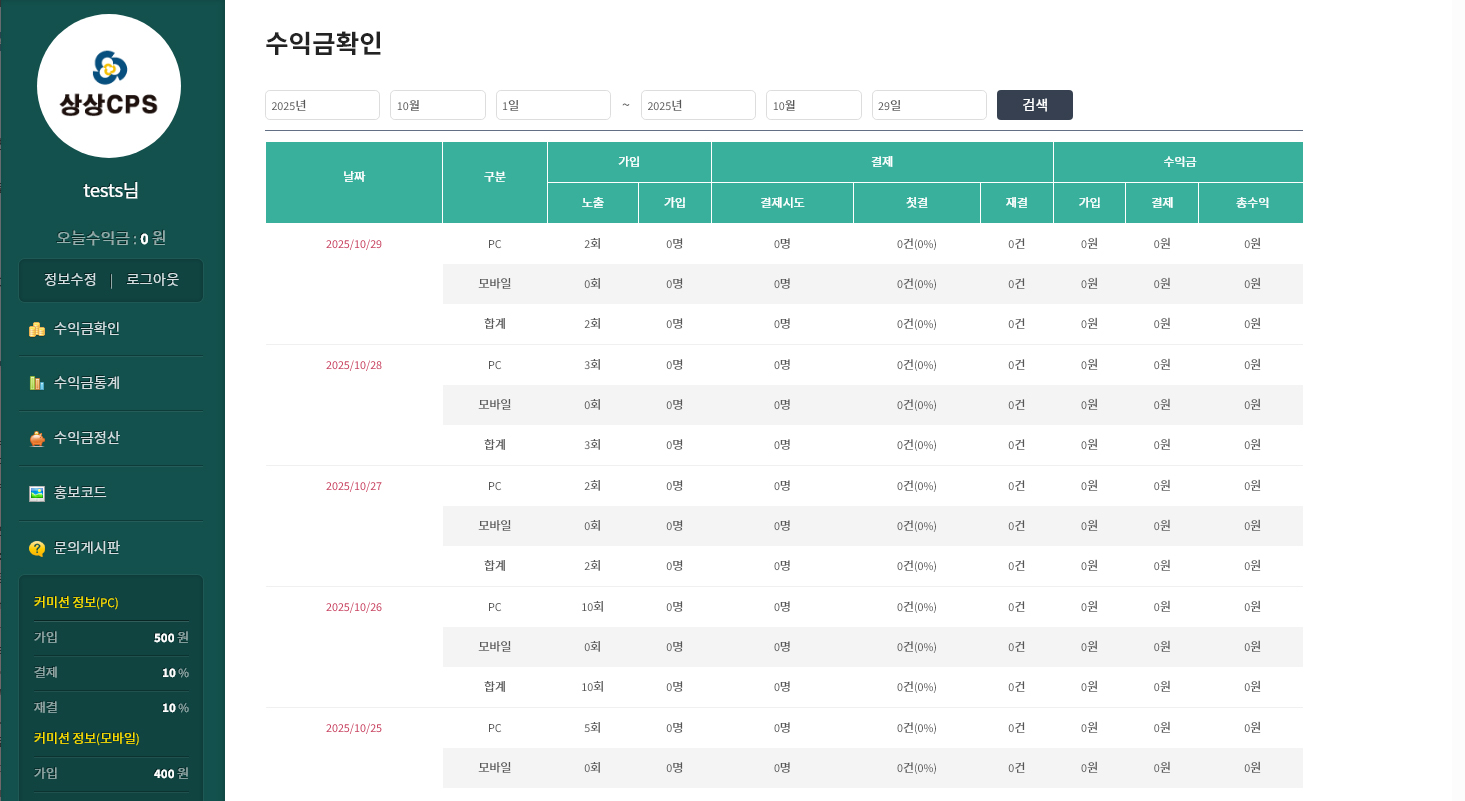The width and height of the screenshot is (1465, 801).
Task: Click the 로그아웃 link
Action: [153, 280]
